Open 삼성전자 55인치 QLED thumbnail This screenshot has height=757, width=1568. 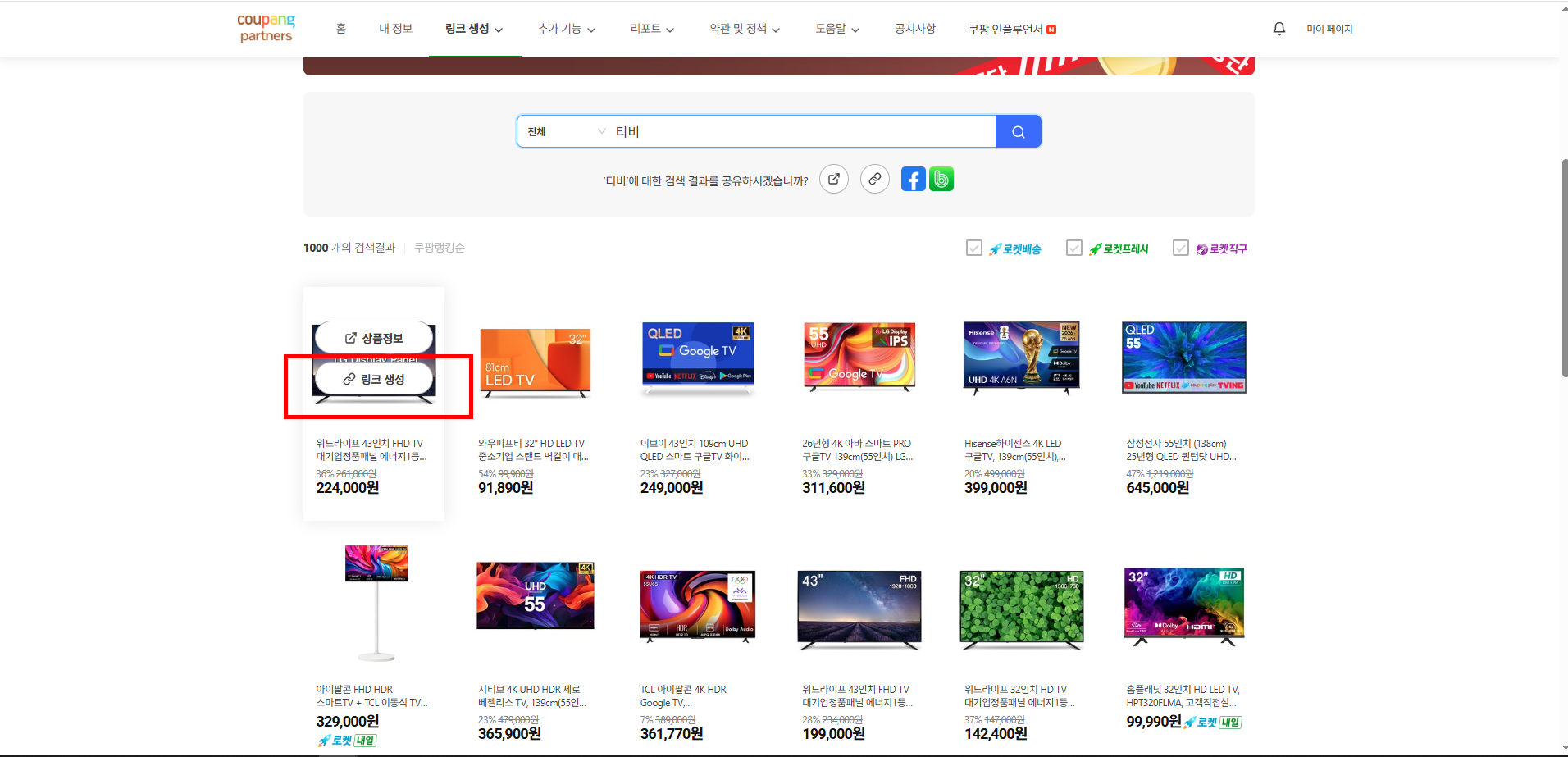[x=1184, y=358]
